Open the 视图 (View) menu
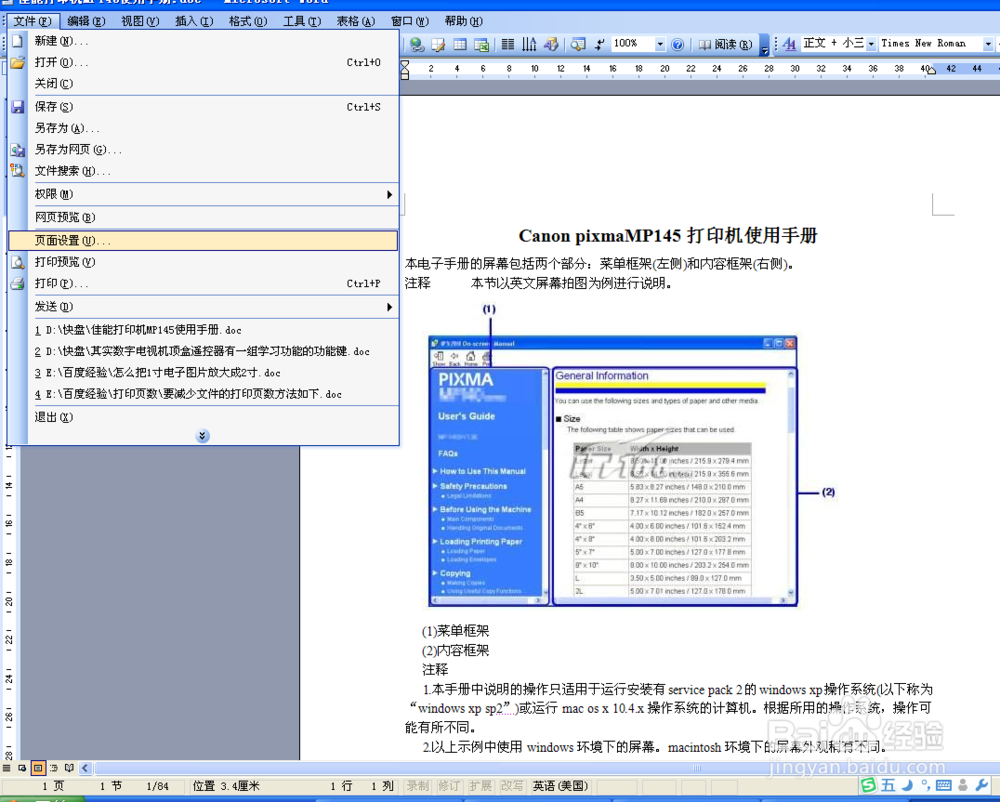This screenshot has height=802, width=1000. coord(140,22)
